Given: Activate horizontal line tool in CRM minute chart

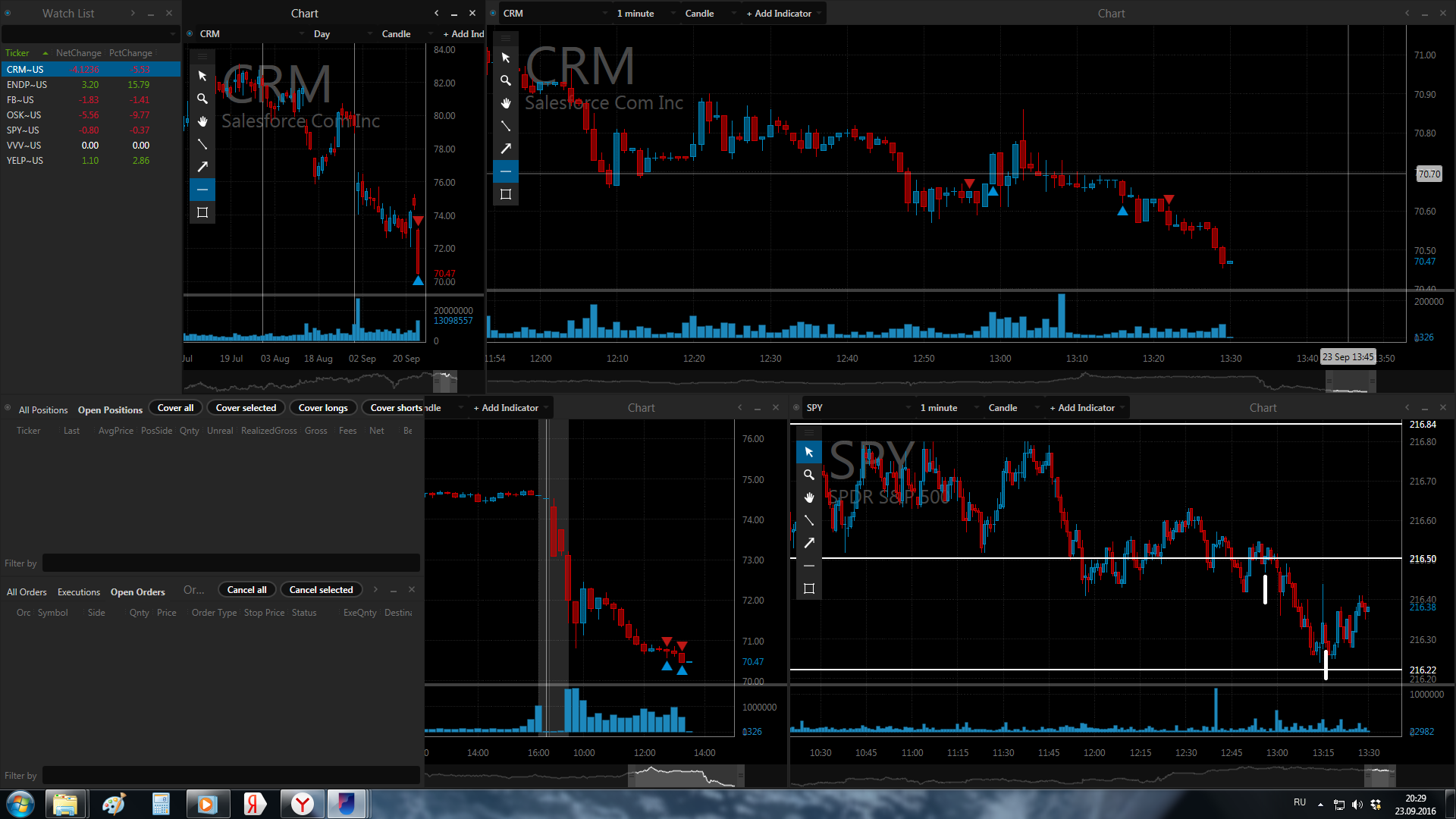Looking at the screenshot, I should pyautogui.click(x=506, y=171).
